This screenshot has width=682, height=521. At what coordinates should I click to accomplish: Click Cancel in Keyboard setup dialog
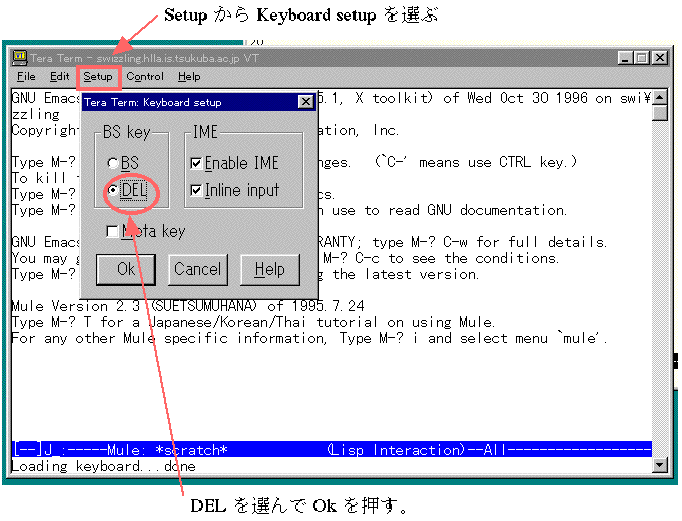[x=198, y=269]
